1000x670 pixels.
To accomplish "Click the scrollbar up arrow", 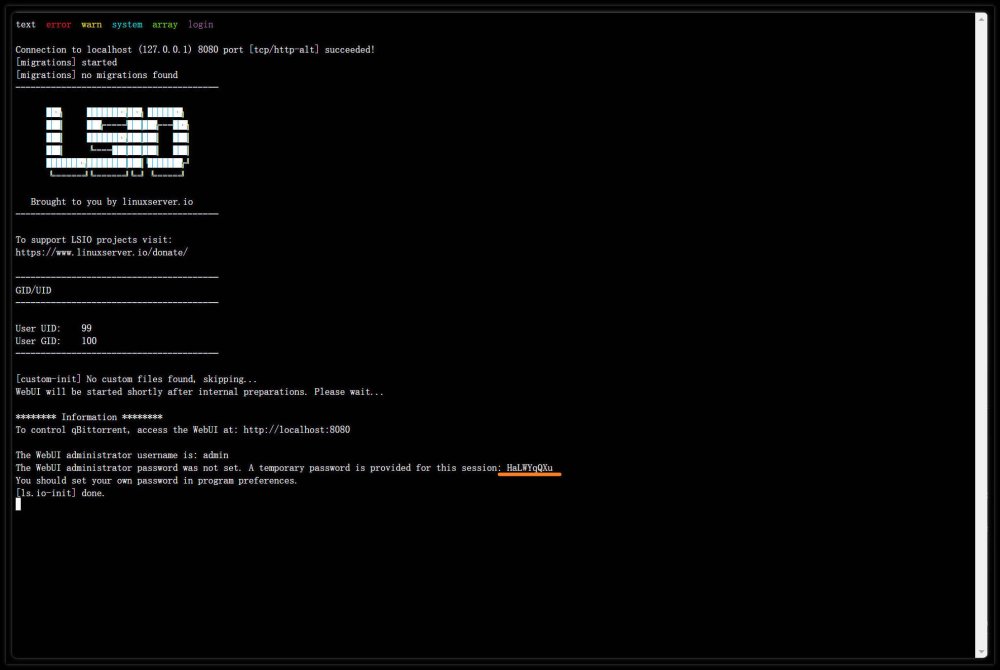I will click(x=982, y=18).
